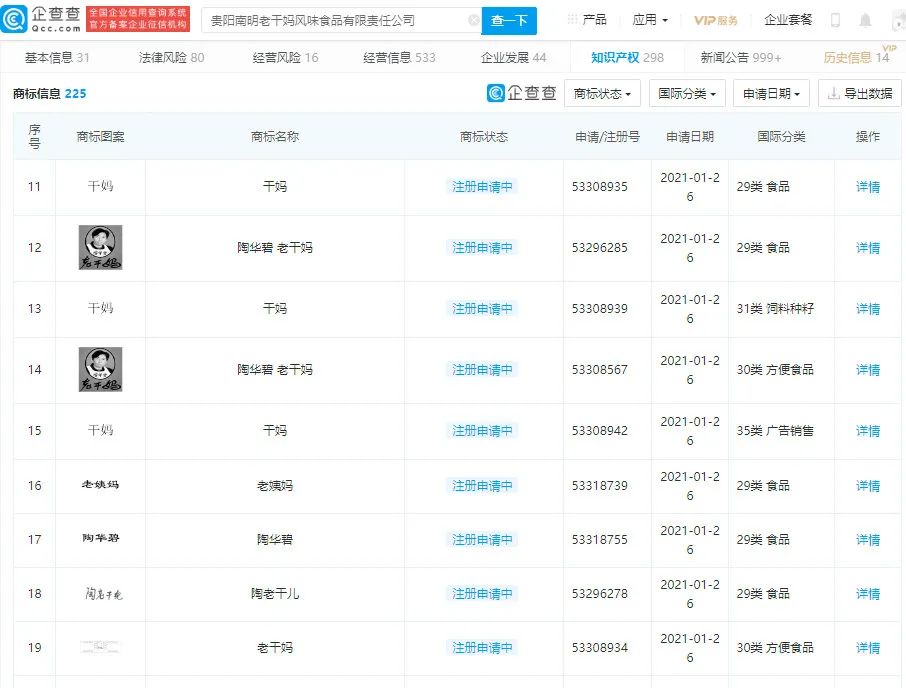Click the 商标名称 column header
Screen dimensions: 906x688
[274, 136]
